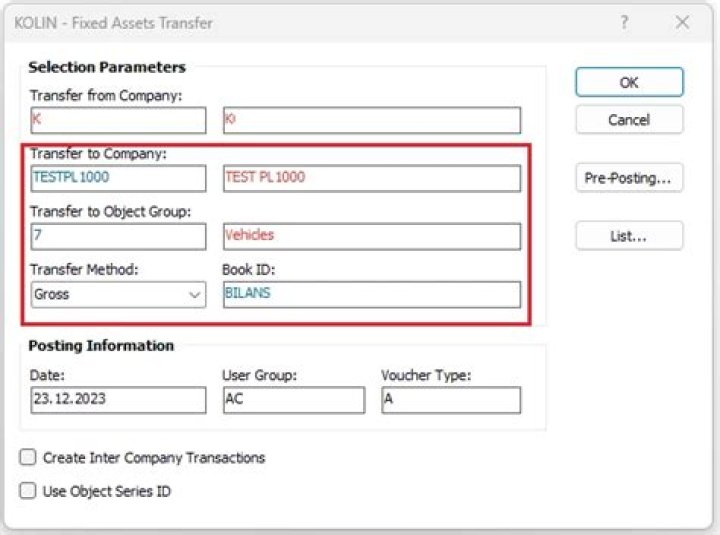Click the dialog title bar
The width and height of the screenshot is (720, 535).
(300, 22)
